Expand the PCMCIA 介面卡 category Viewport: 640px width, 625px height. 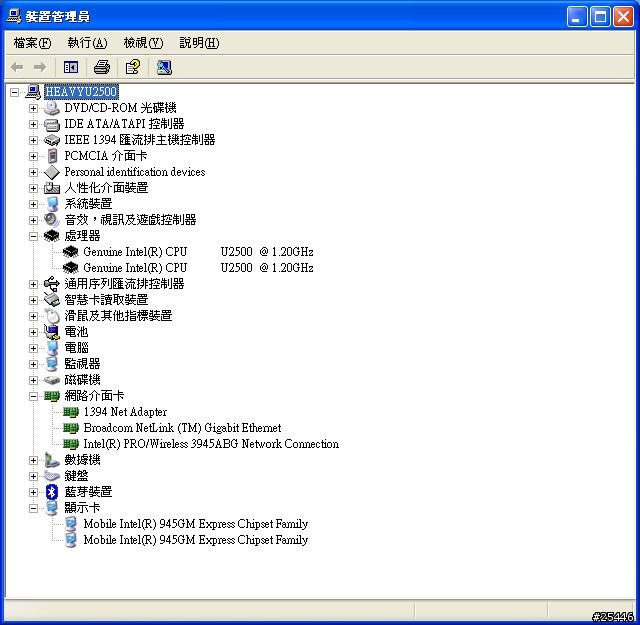[33, 156]
